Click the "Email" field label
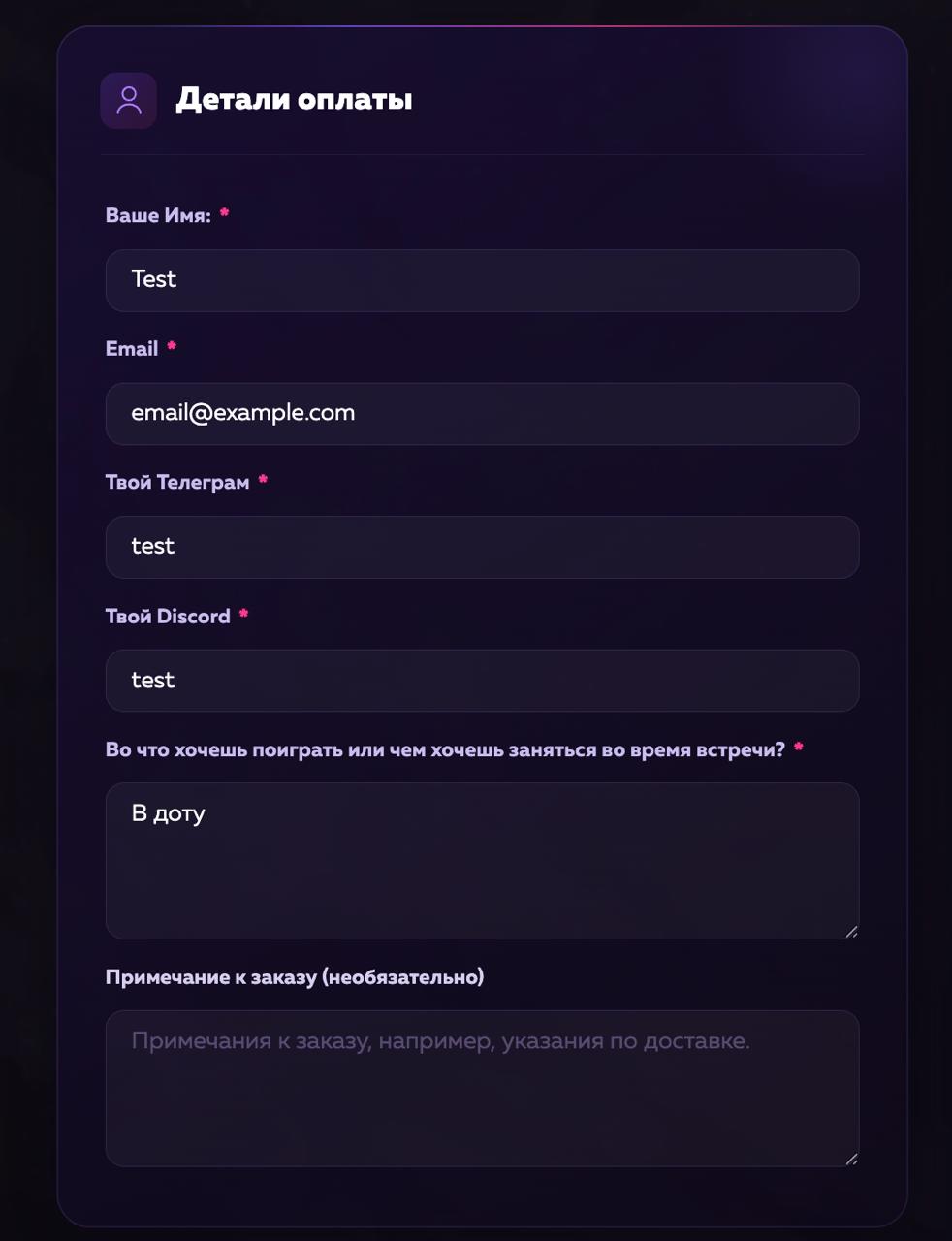The height and width of the screenshot is (1241, 952). coord(132,349)
